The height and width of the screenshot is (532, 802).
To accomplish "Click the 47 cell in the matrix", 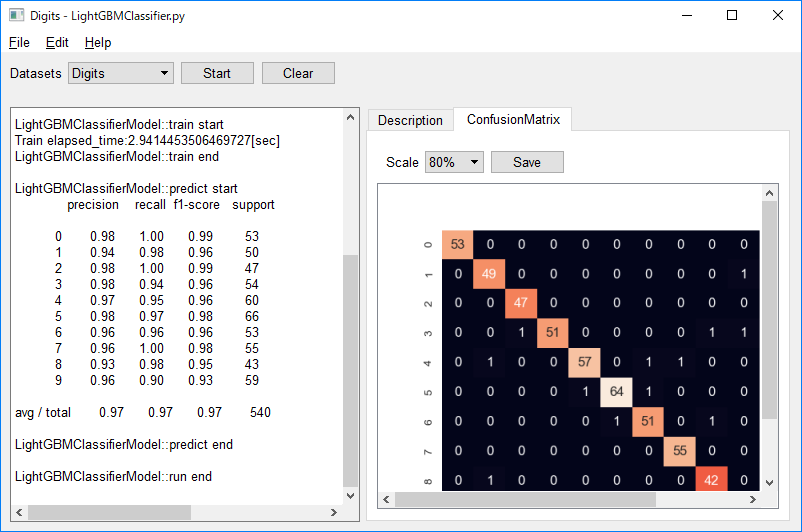I will [x=521, y=303].
